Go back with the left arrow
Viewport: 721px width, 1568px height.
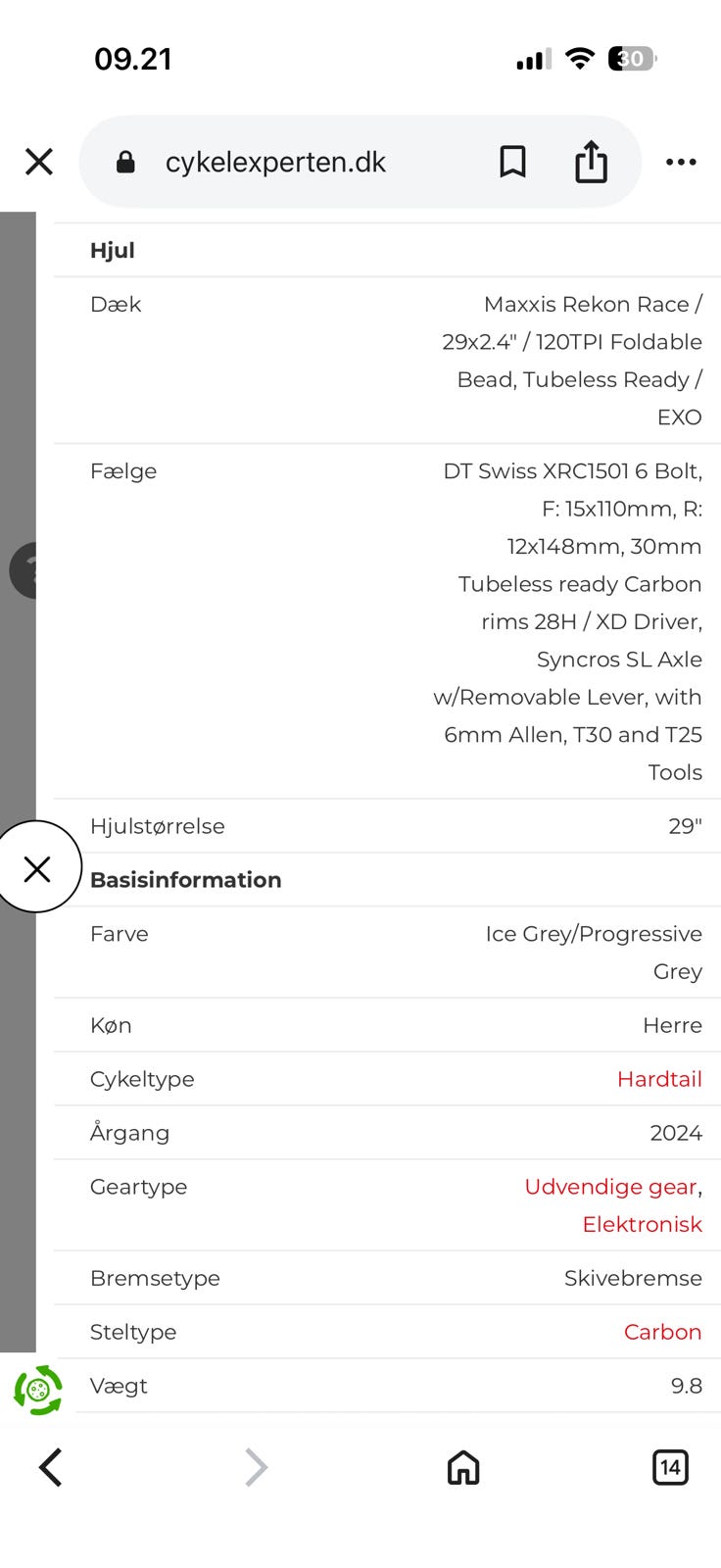coord(51,1467)
